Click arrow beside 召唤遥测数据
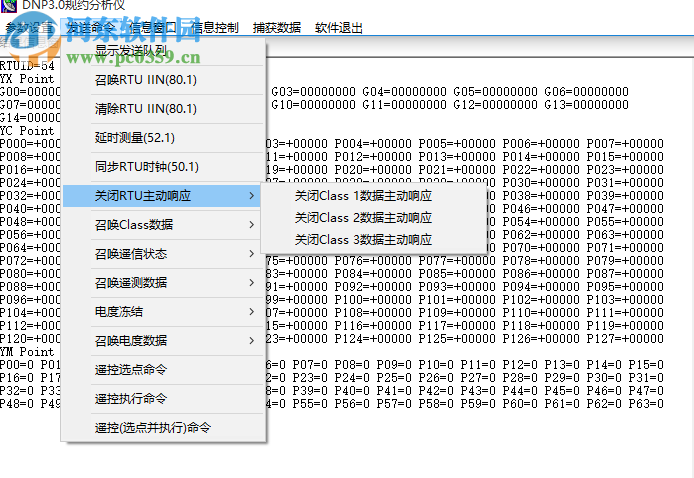 coord(251,282)
